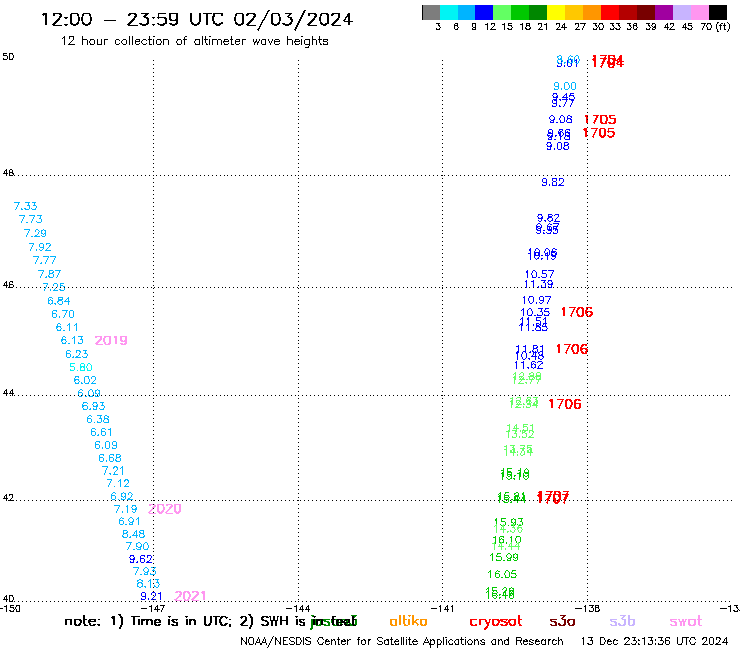
Task: Click the '13 Dec 23:13:36 UTC 2024' timestamp
Action: (x=655, y=641)
